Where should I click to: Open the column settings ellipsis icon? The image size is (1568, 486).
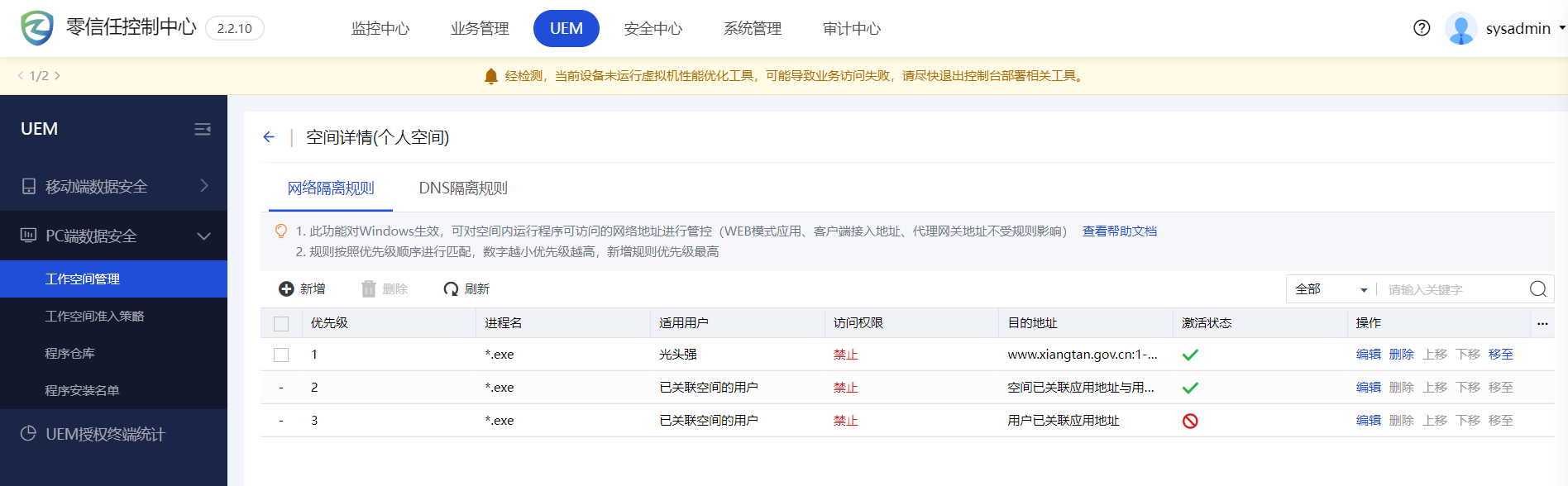[1542, 323]
